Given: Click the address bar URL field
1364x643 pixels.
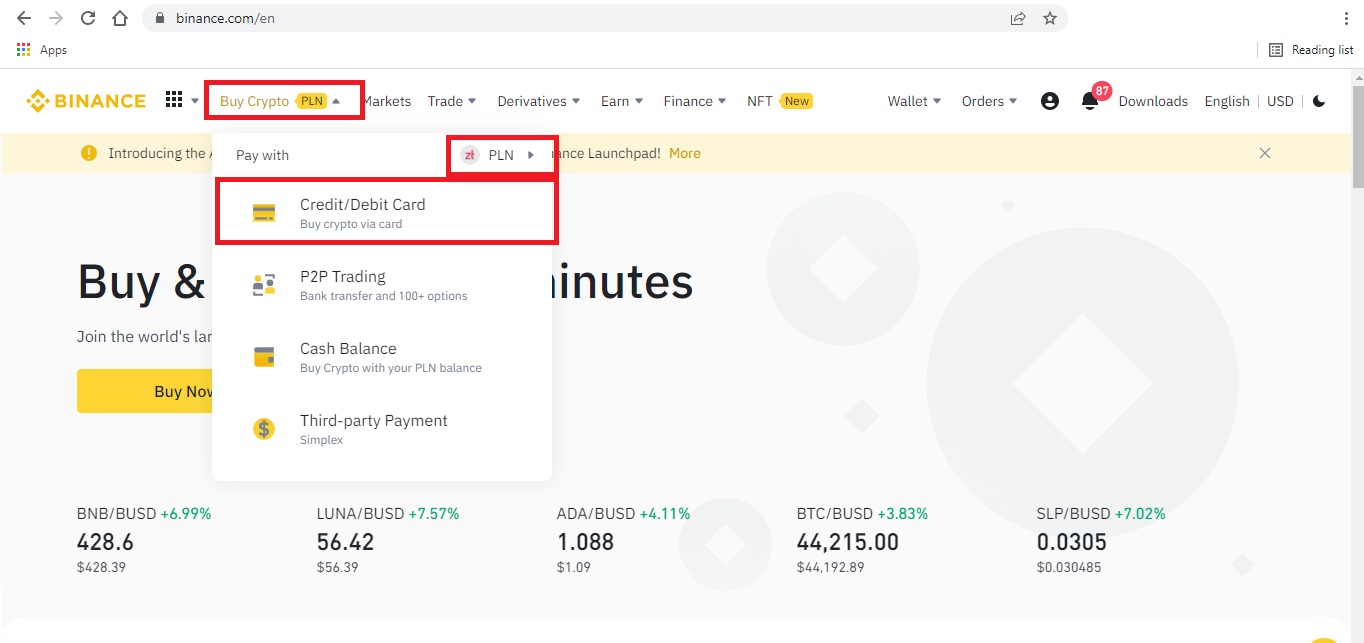Looking at the screenshot, I should [605, 18].
